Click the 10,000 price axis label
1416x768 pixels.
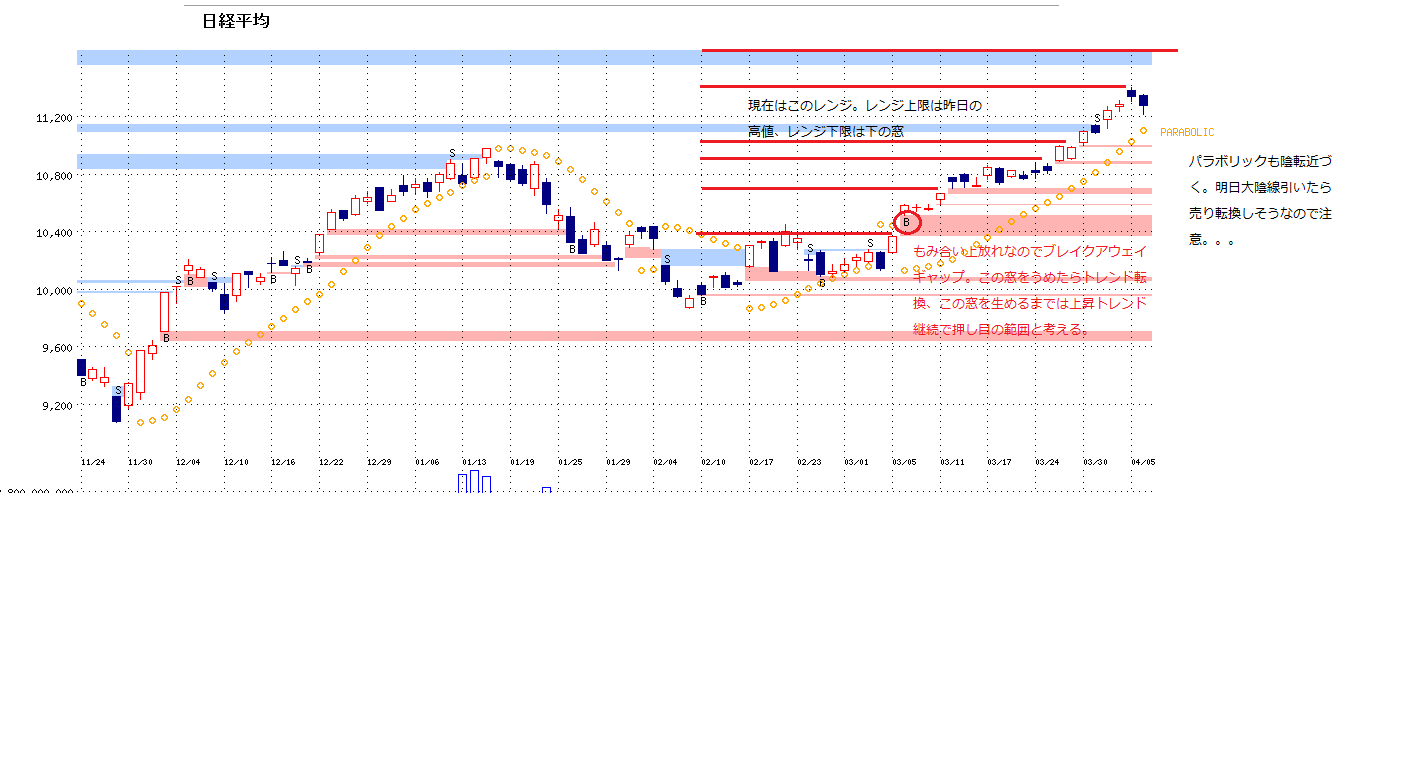tap(54, 291)
